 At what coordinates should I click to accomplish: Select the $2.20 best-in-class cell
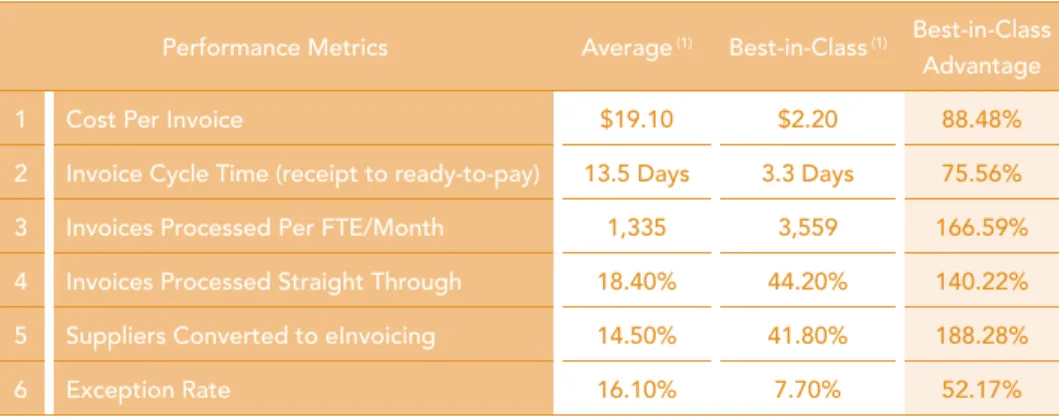click(807, 120)
